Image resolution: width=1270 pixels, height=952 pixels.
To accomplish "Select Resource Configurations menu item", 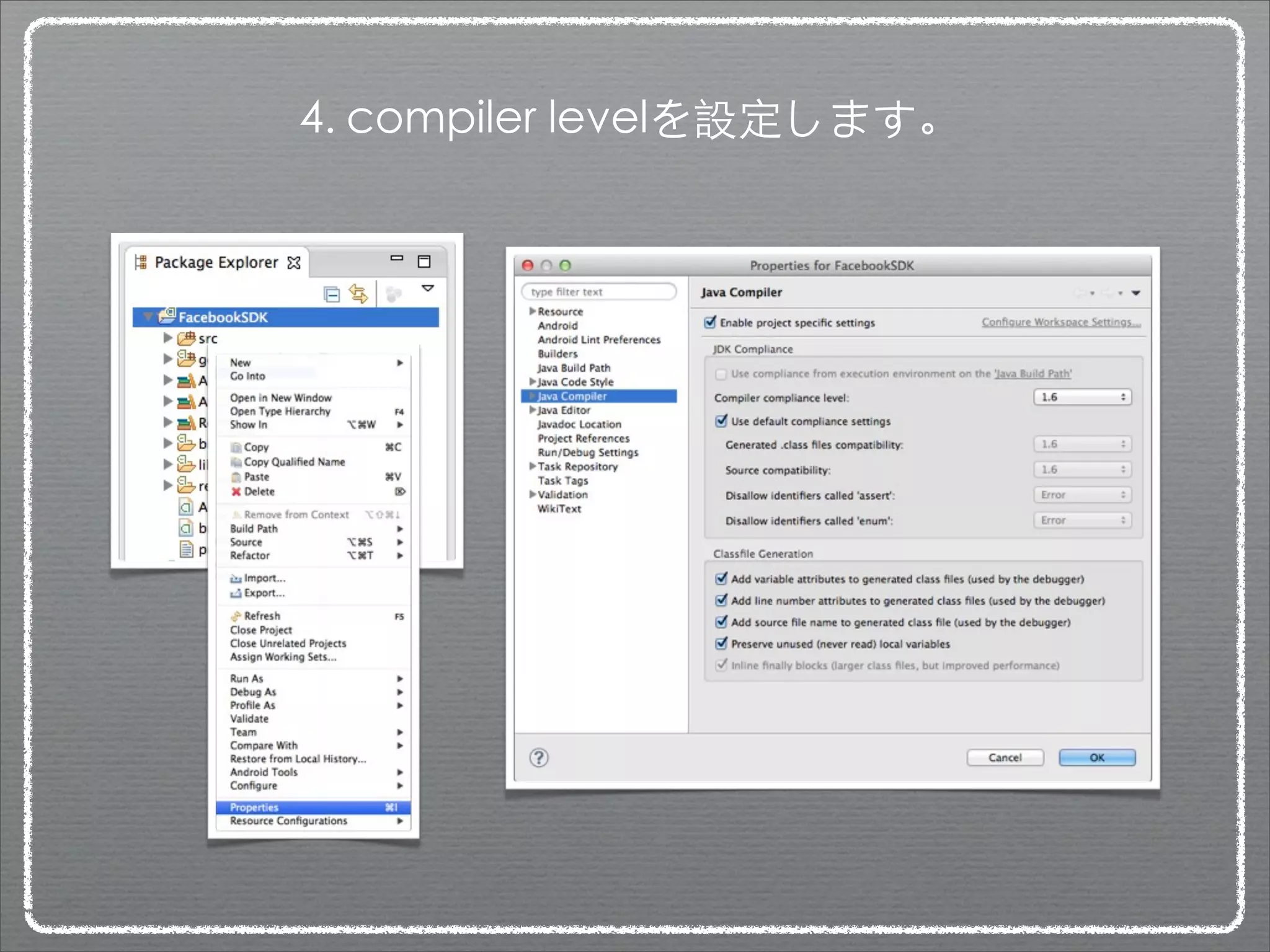I will 313,821.
